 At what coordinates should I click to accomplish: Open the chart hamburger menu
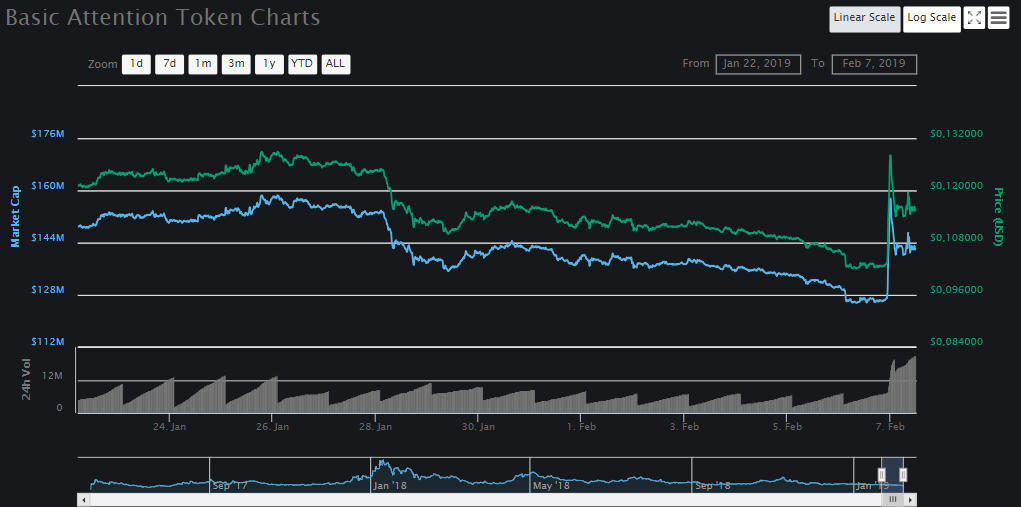998,18
